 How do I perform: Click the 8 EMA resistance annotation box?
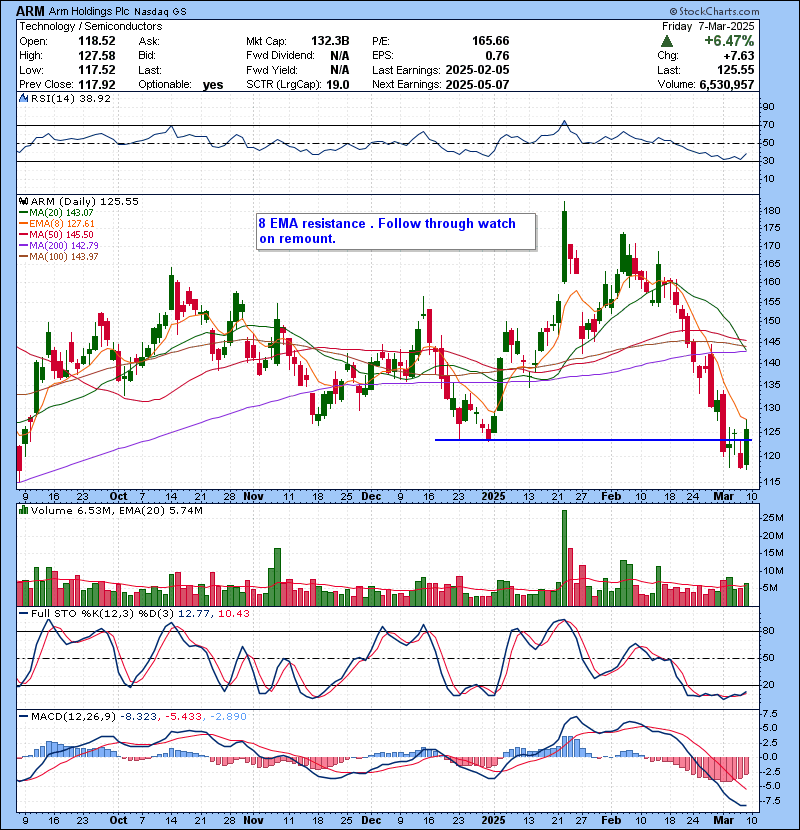396,231
